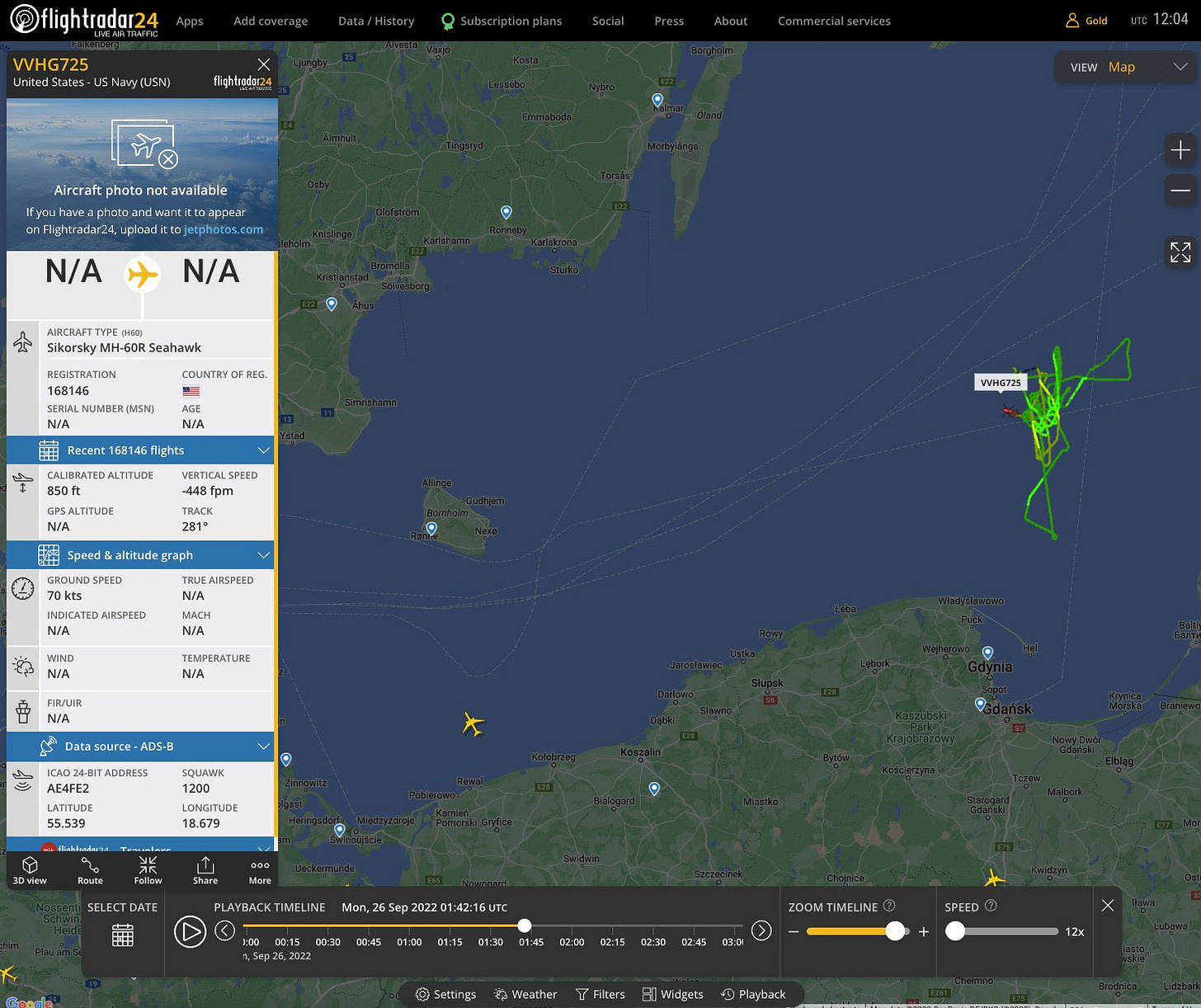Open map Filters
The width and height of the screenshot is (1201, 1008).
(600, 994)
